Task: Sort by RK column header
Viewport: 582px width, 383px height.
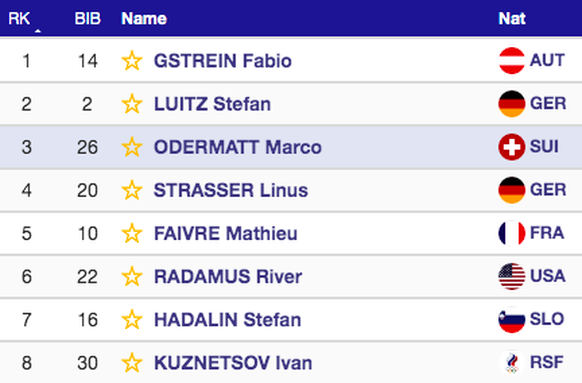Action: [19, 18]
